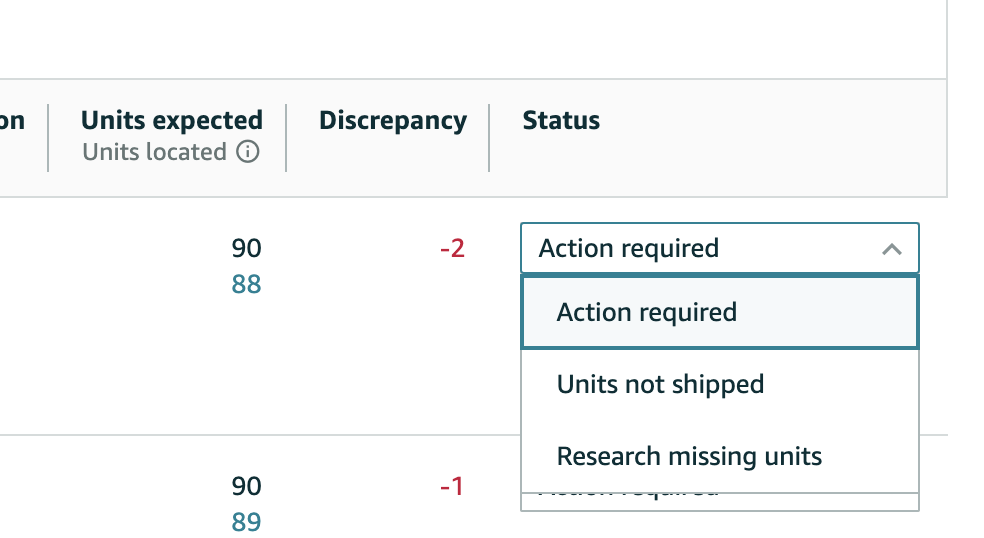Click the Units located subheader text
This screenshot has width=984, height=538.
(154, 152)
